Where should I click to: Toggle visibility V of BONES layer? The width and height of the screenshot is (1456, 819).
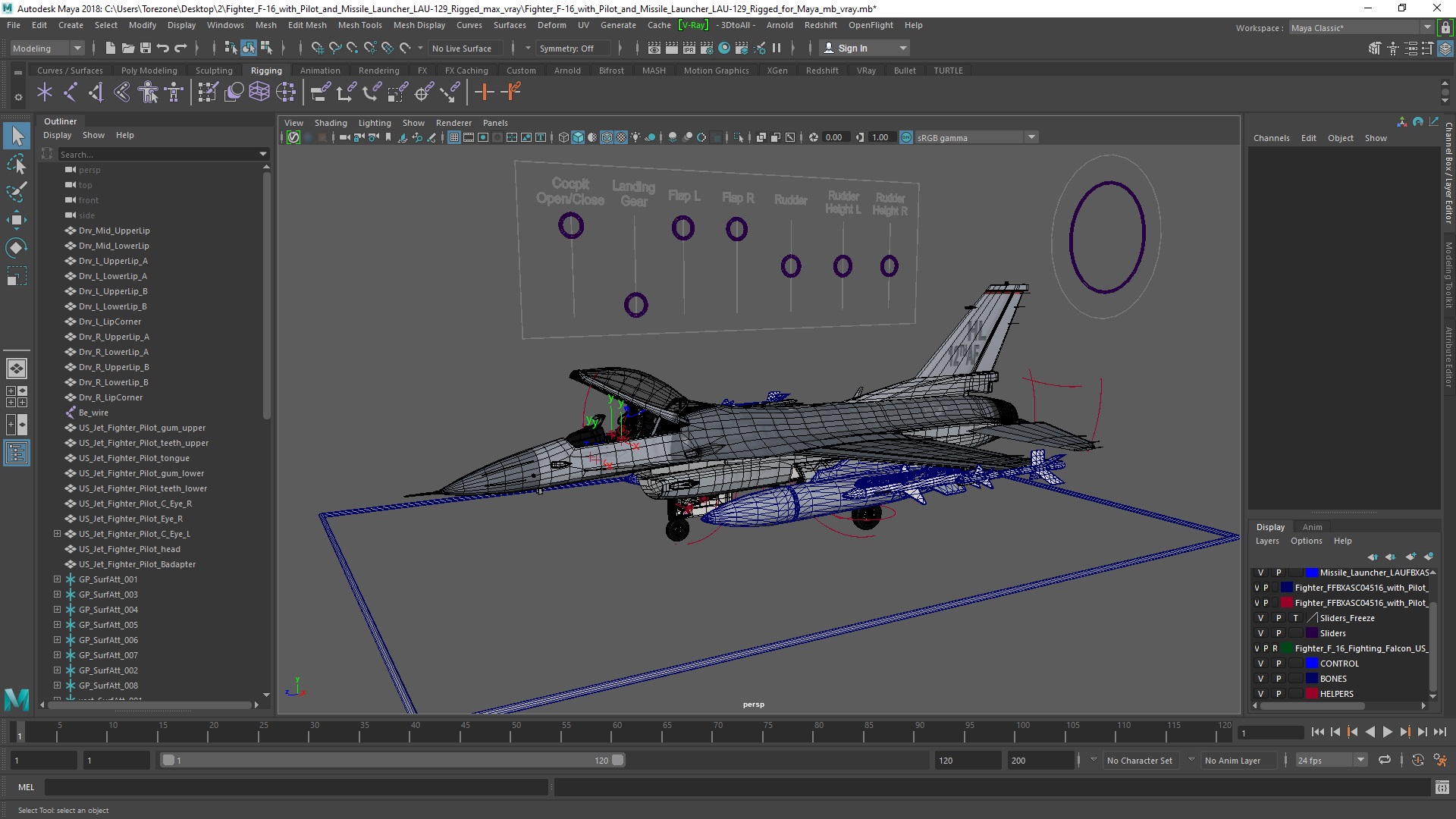tap(1260, 679)
